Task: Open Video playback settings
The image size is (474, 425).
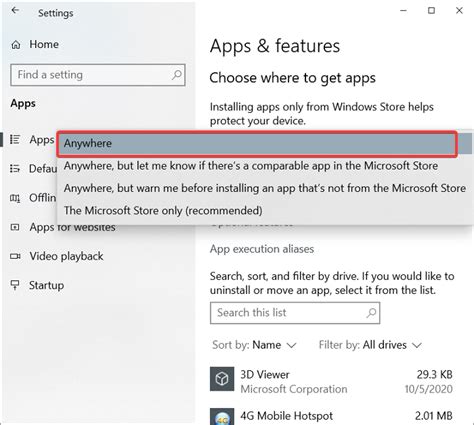Action: pyautogui.click(x=66, y=256)
